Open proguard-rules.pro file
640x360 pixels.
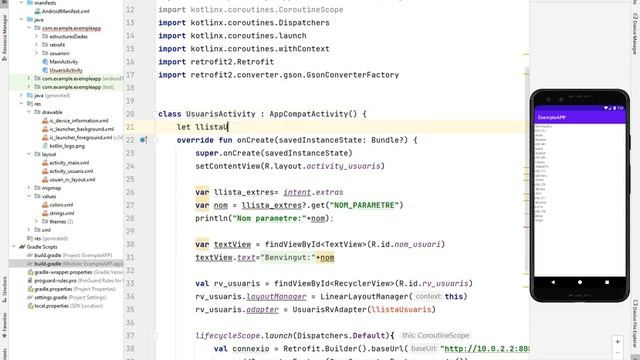click(x=75, y=280)
